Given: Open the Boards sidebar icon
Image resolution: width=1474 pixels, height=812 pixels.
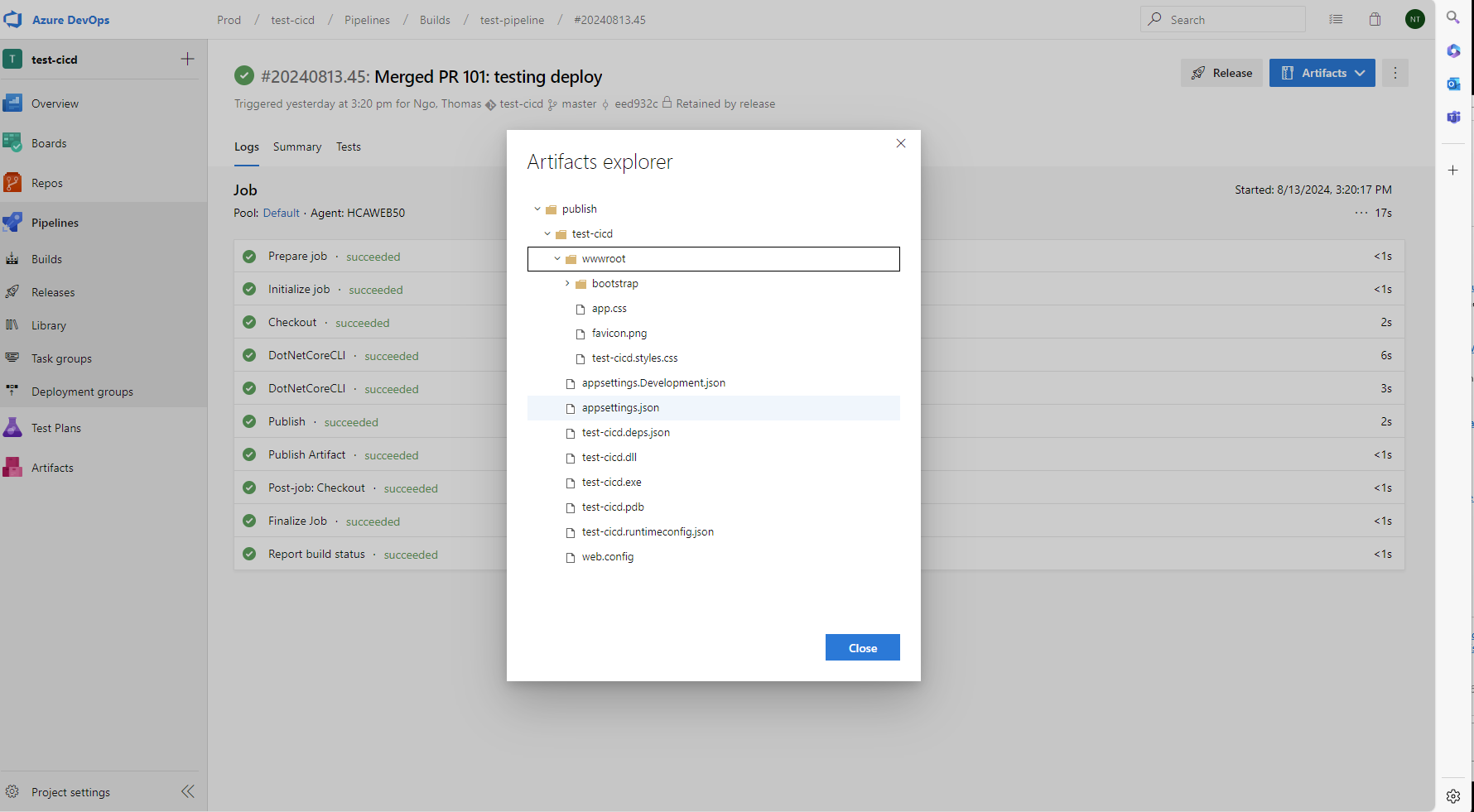Looking at the screenshot, I should coord(12,143).
